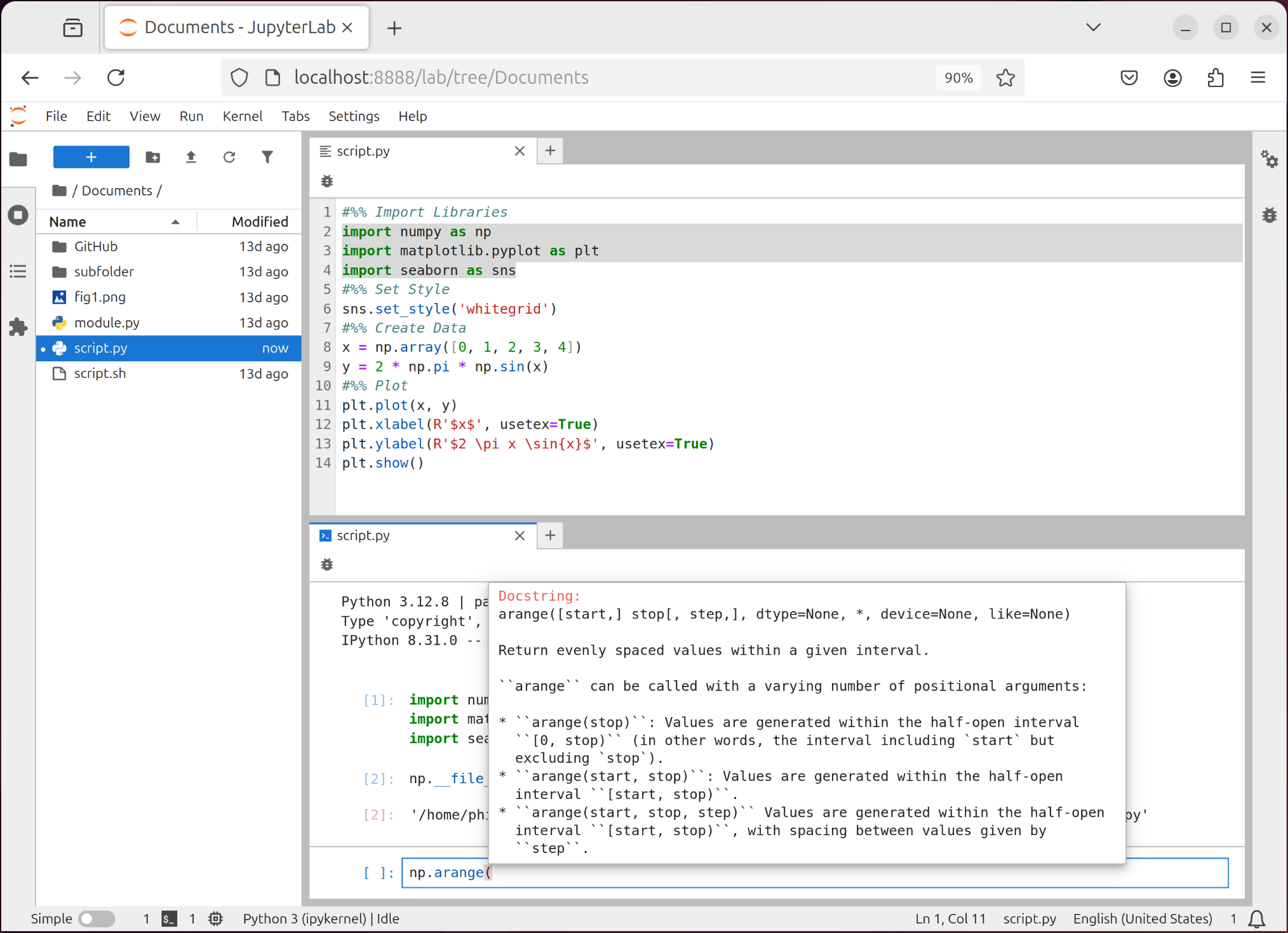
Task: Toggle the file filter funnel icon
Action: pos(267,157)
